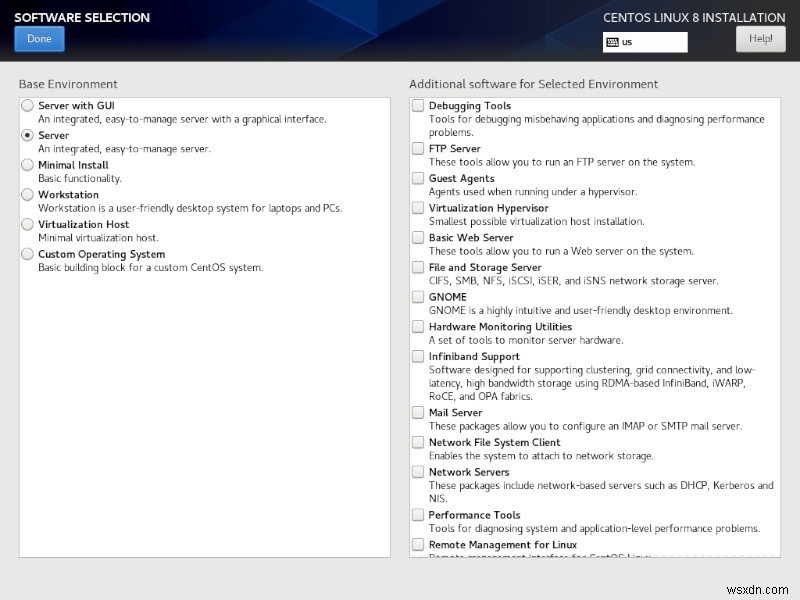Enable the Debugging Tools add-on

point(418,105)
